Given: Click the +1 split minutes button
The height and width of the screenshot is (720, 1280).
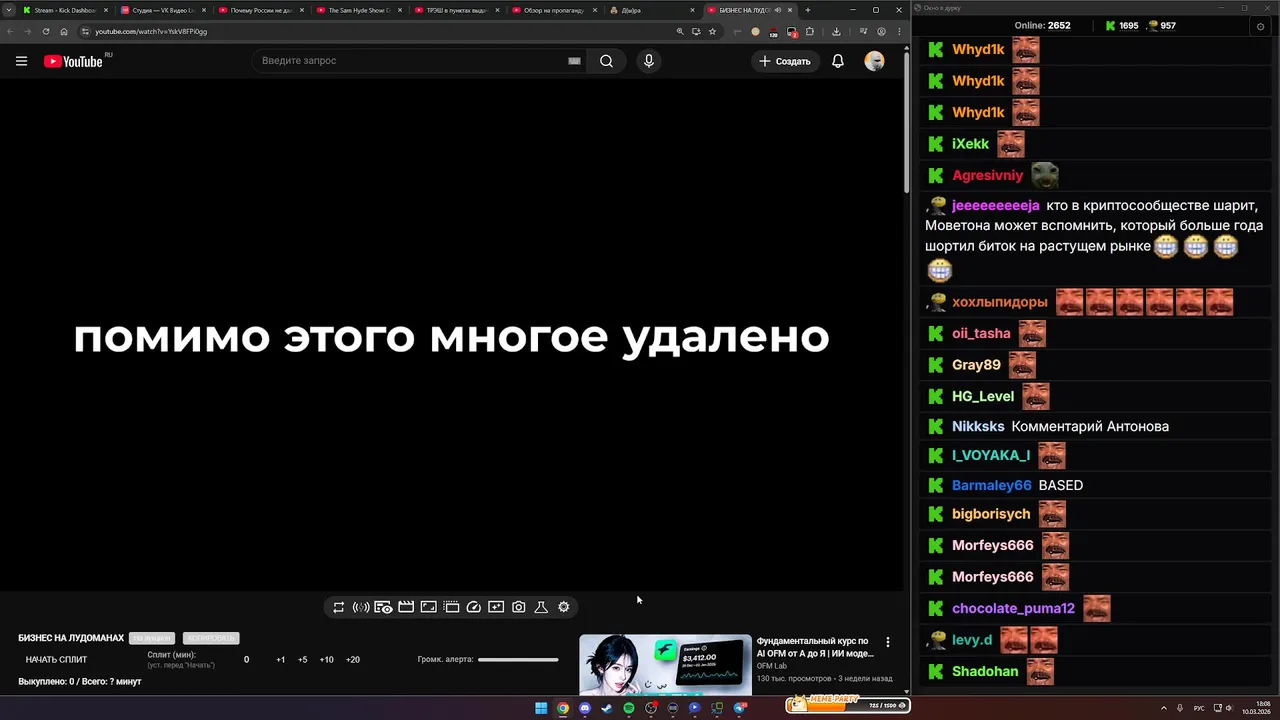Looking at the screenshot, I should [x=281, y=660].
